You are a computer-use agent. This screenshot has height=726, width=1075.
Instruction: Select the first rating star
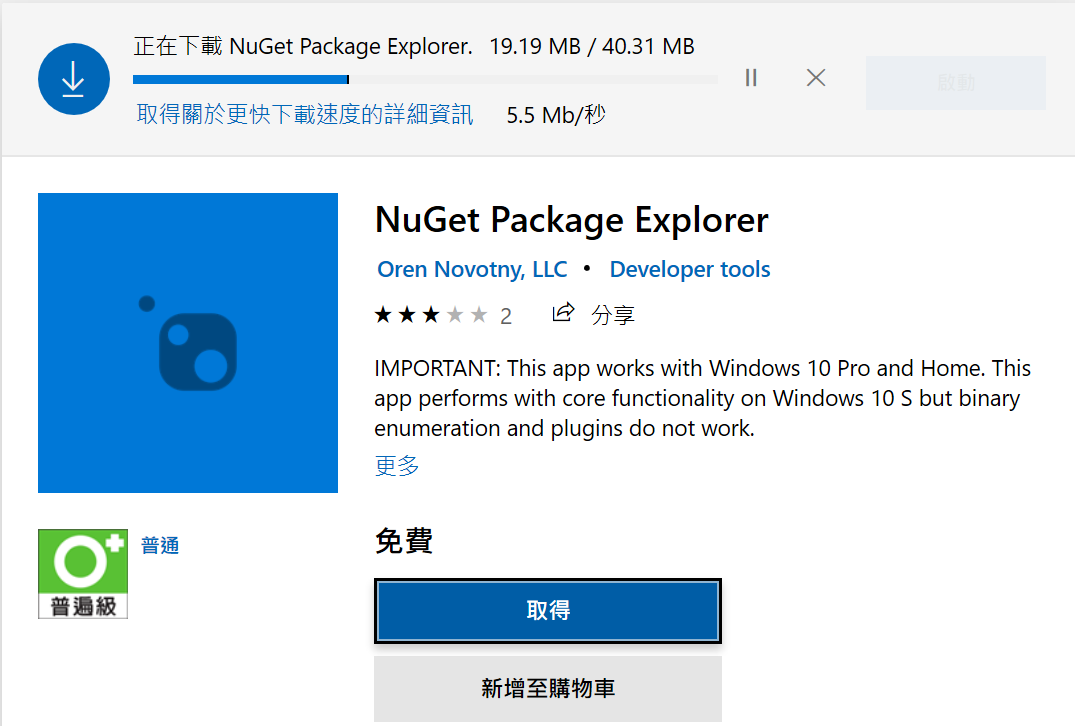click(383, 314)
